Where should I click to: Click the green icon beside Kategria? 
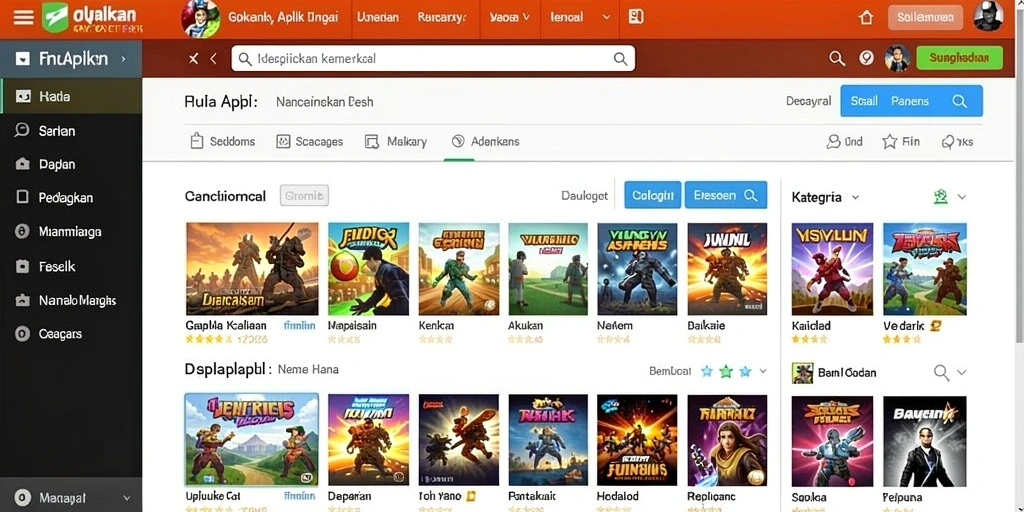(940, 197)
